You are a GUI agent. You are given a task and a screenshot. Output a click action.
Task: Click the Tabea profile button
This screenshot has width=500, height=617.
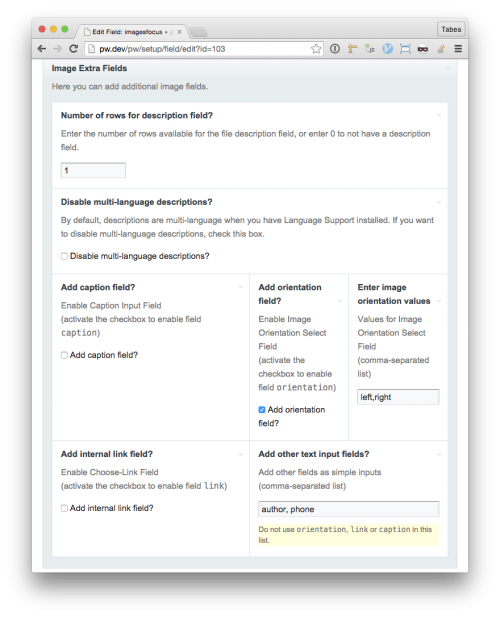[x=451, y=30]
